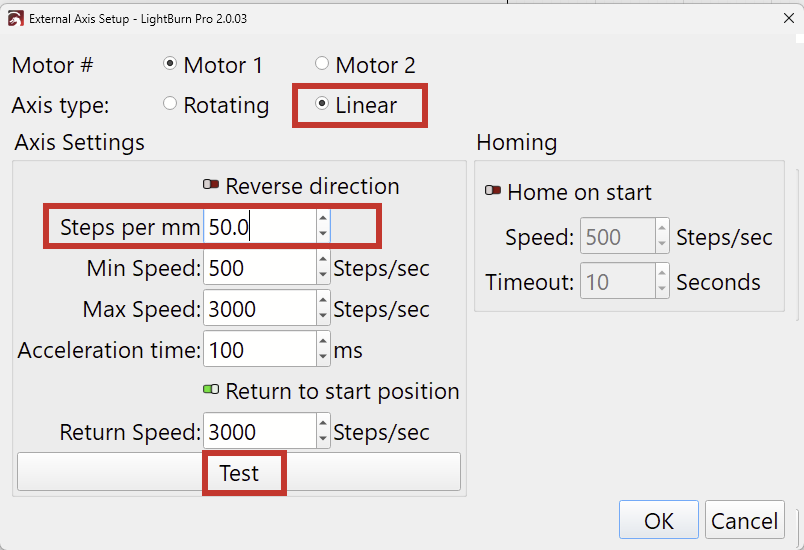Increase Steps per mm with up arrow
The image size is (804, 550).
click(323, 219)
